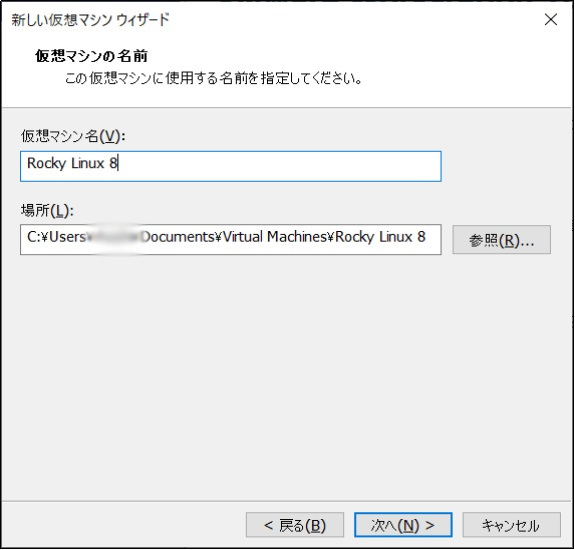Click the 場所 path input field
Image resolution: width=575 pixels, height=550 pixels.
point(231,239)
